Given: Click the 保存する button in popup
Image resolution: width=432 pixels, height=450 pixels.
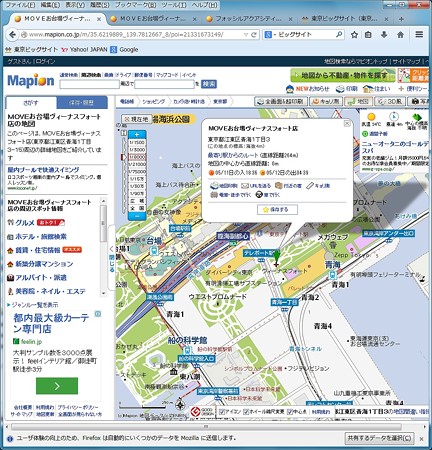Looking at the screenshot, I should 277,210.
